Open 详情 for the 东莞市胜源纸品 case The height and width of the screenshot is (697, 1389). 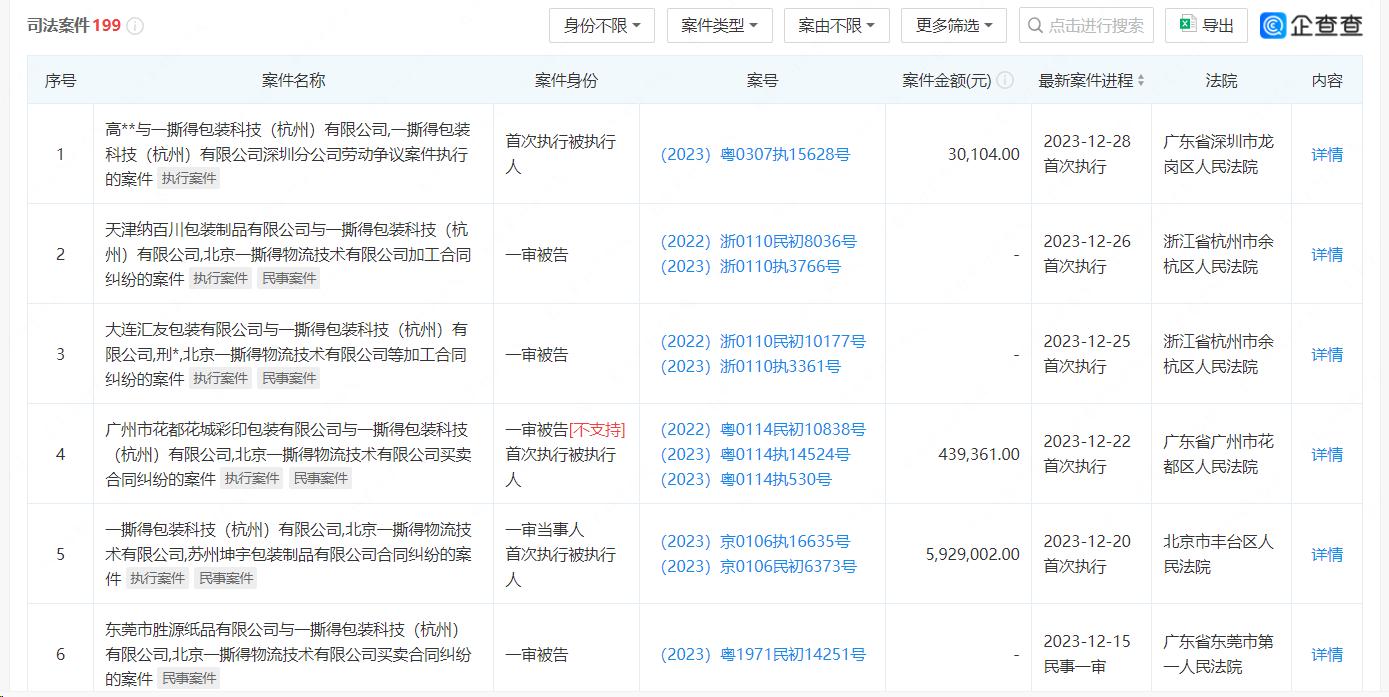pos(1327,654)
